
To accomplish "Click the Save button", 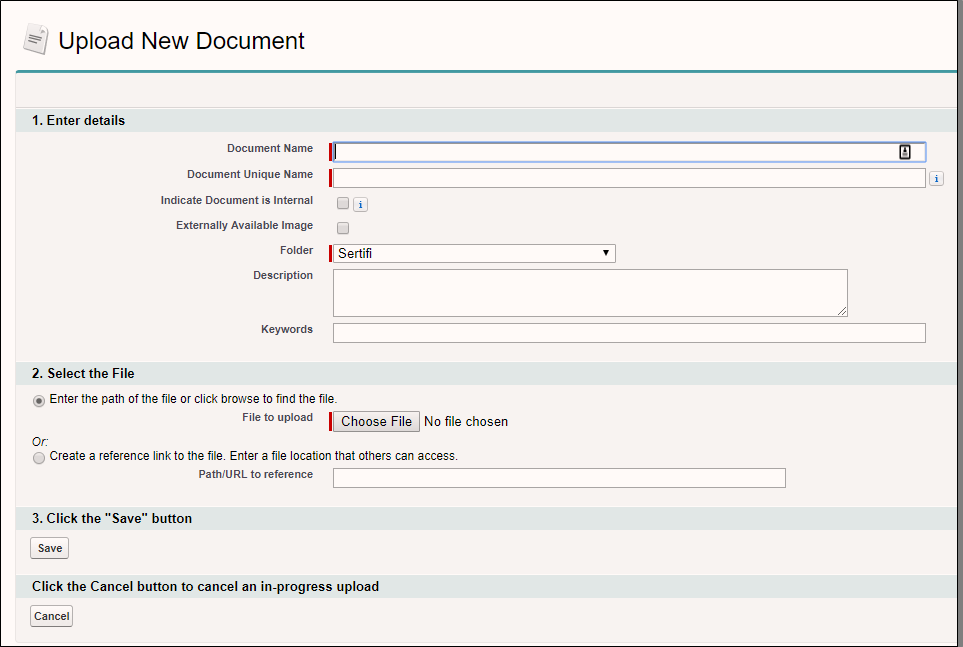I will click(50, 548).
